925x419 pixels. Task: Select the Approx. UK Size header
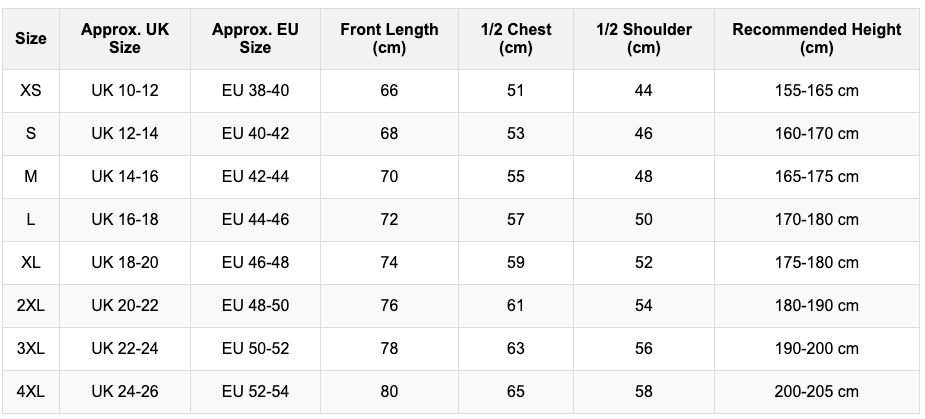[x=125, y=39]
